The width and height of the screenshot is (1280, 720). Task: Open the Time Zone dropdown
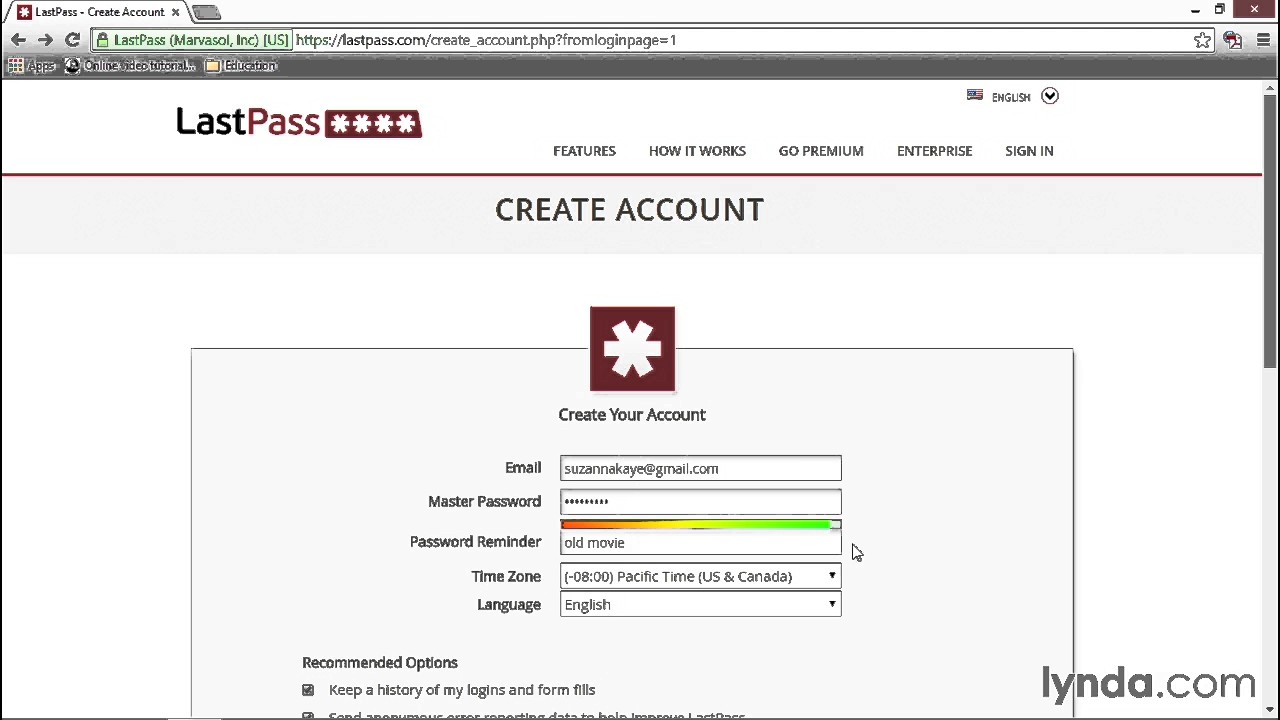pyautogui.click(x=700, y=576)
